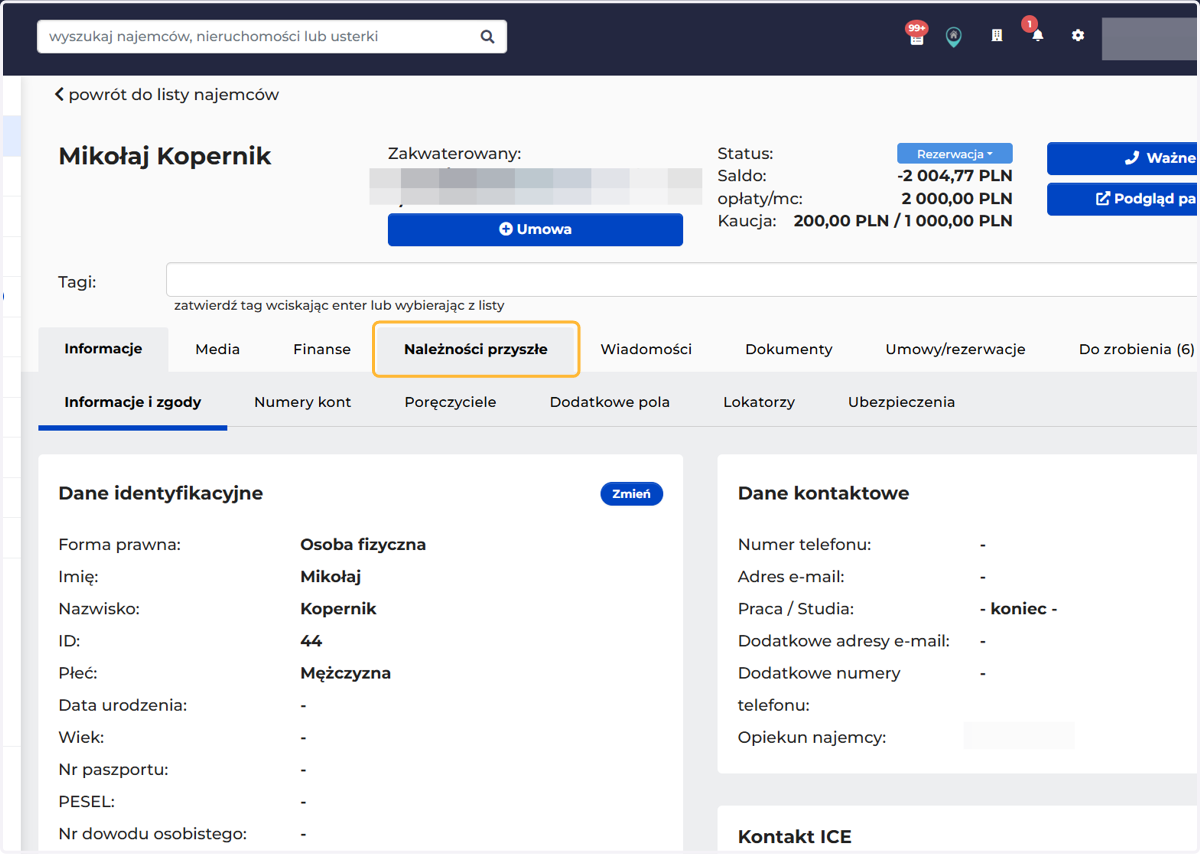
Task: Select the Ubezpieczenia subtab
Action: (x=901, y=402)
